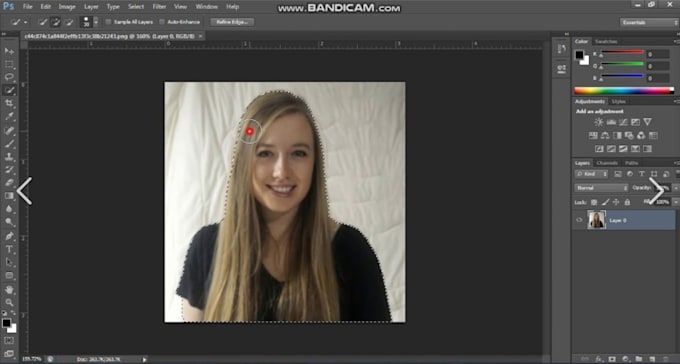Select the Dodge tool
The height and width of the screenshot is (364, 680).
(9, 222)
